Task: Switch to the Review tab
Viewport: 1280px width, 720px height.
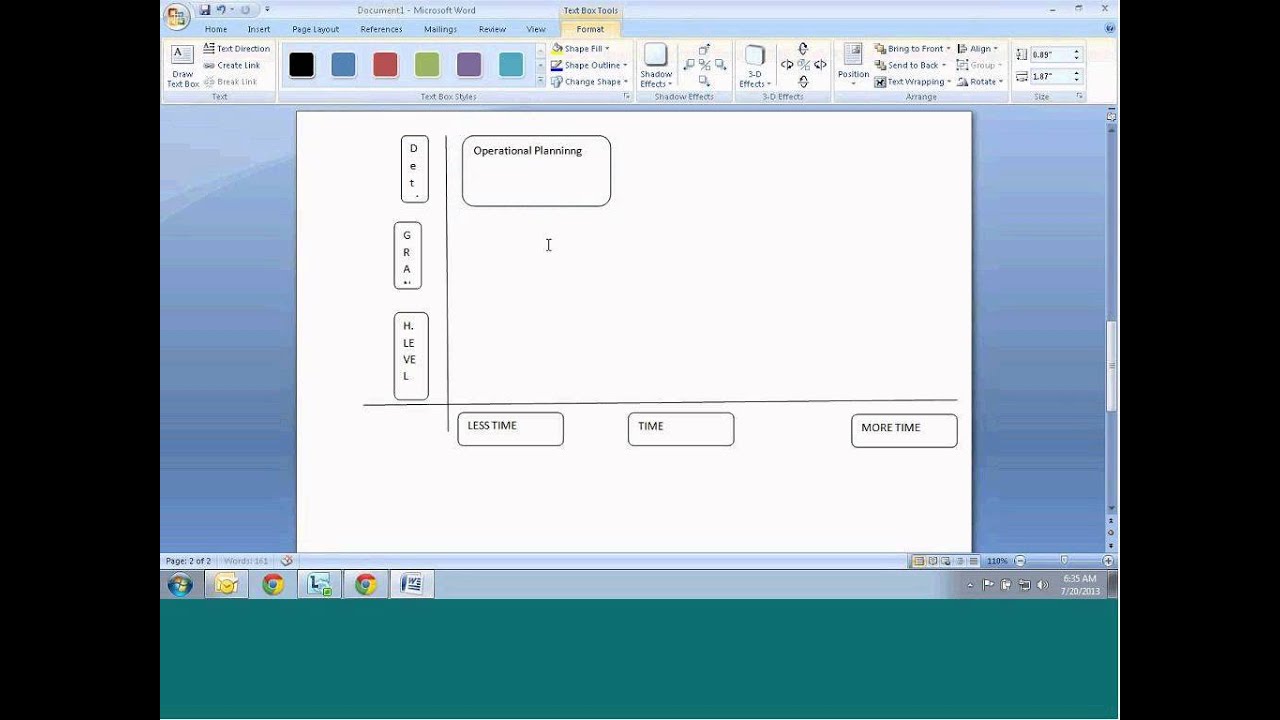Action: (492, 29)
